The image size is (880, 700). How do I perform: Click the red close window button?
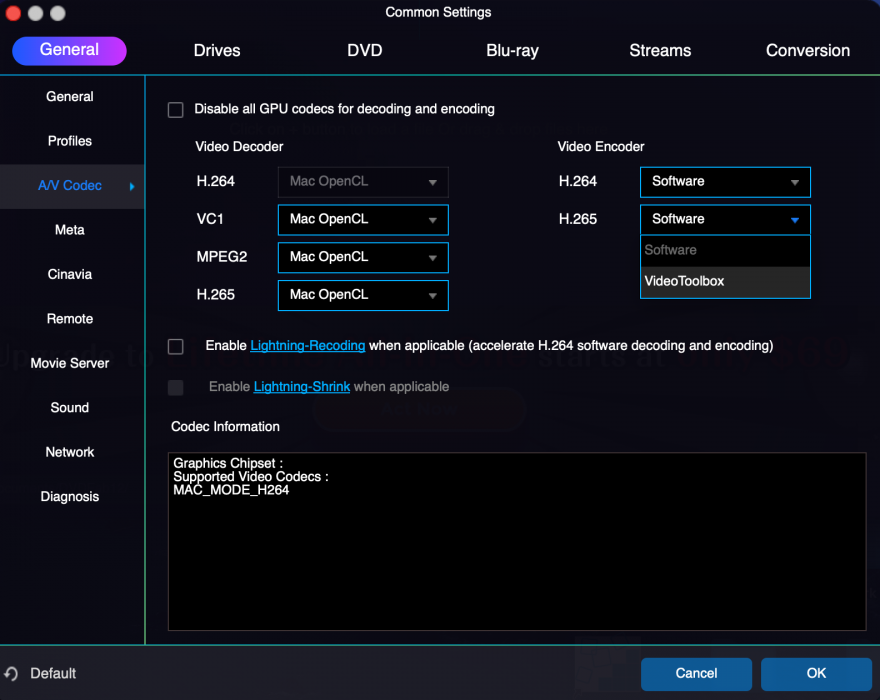pos(14,13)
